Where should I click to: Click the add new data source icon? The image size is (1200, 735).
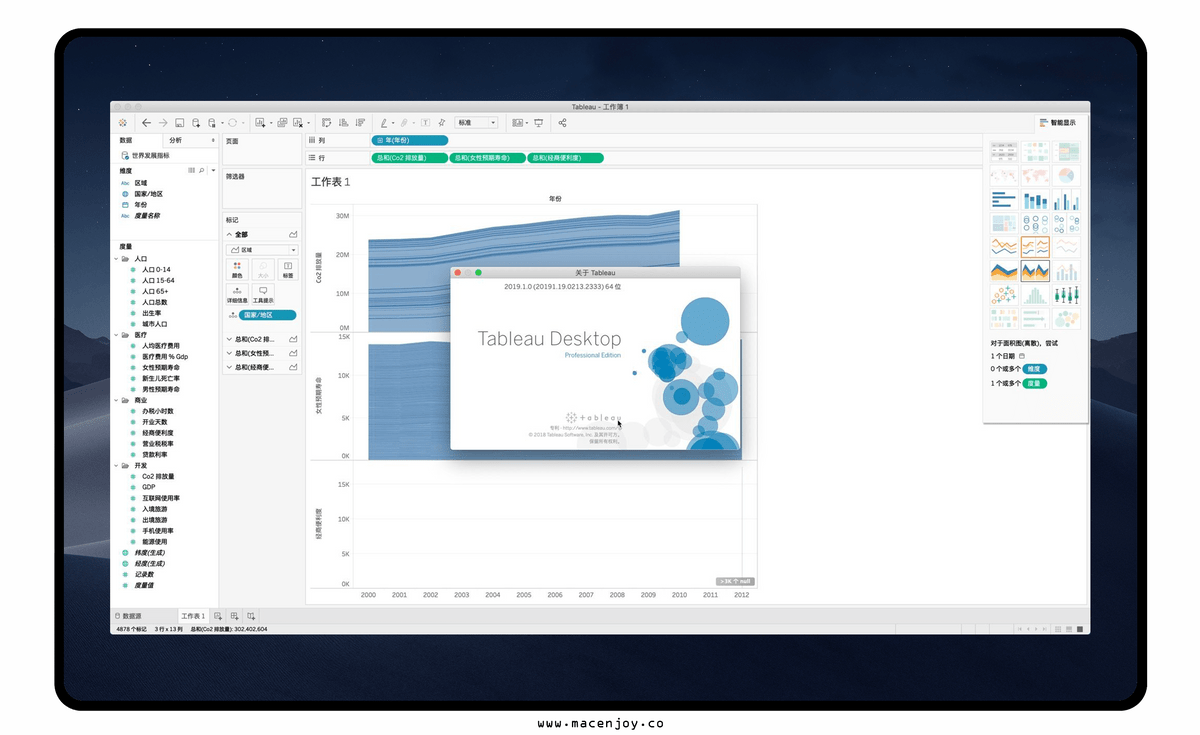click(196, 122)
